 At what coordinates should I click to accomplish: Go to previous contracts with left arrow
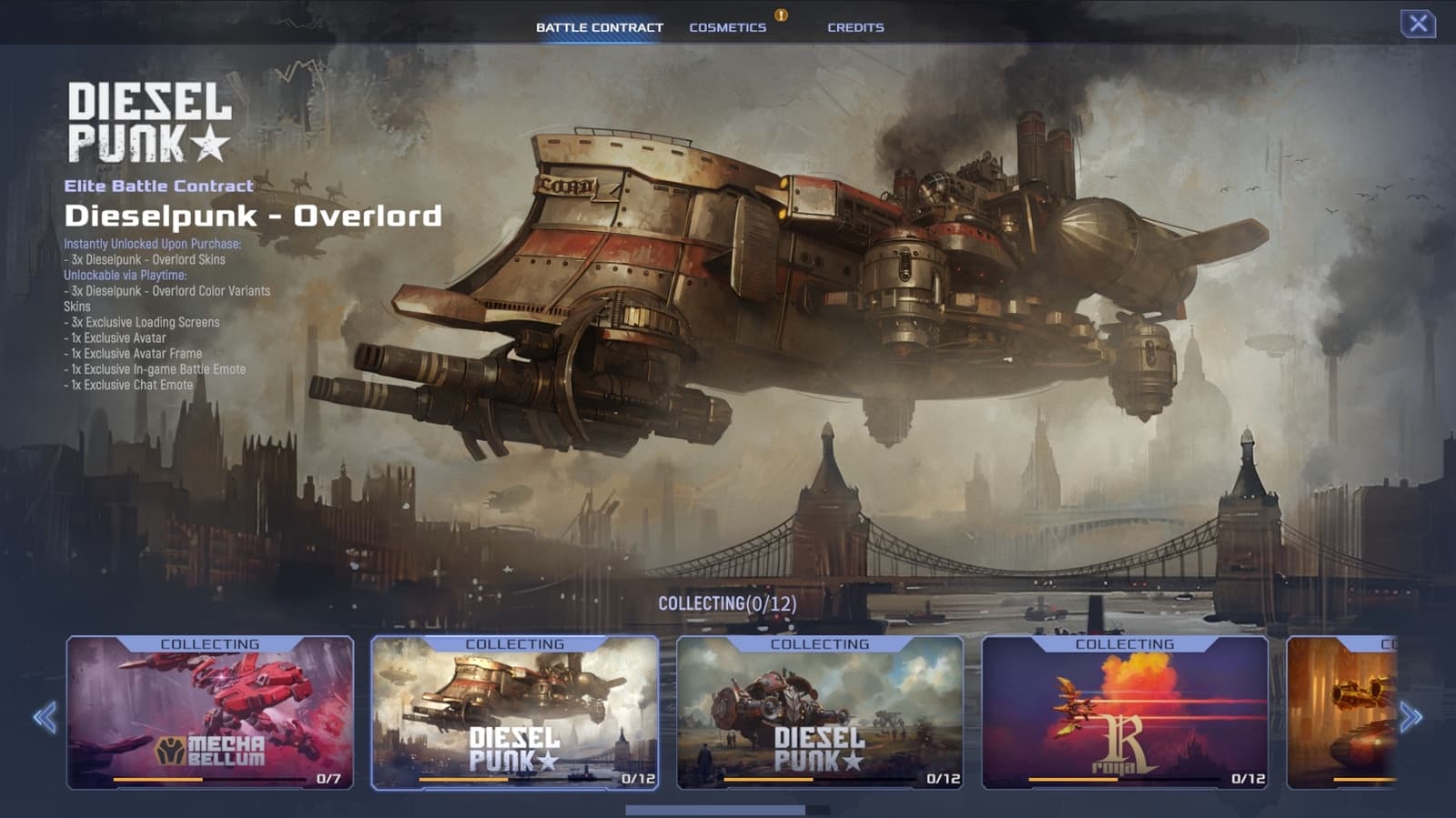coord(45,717)
